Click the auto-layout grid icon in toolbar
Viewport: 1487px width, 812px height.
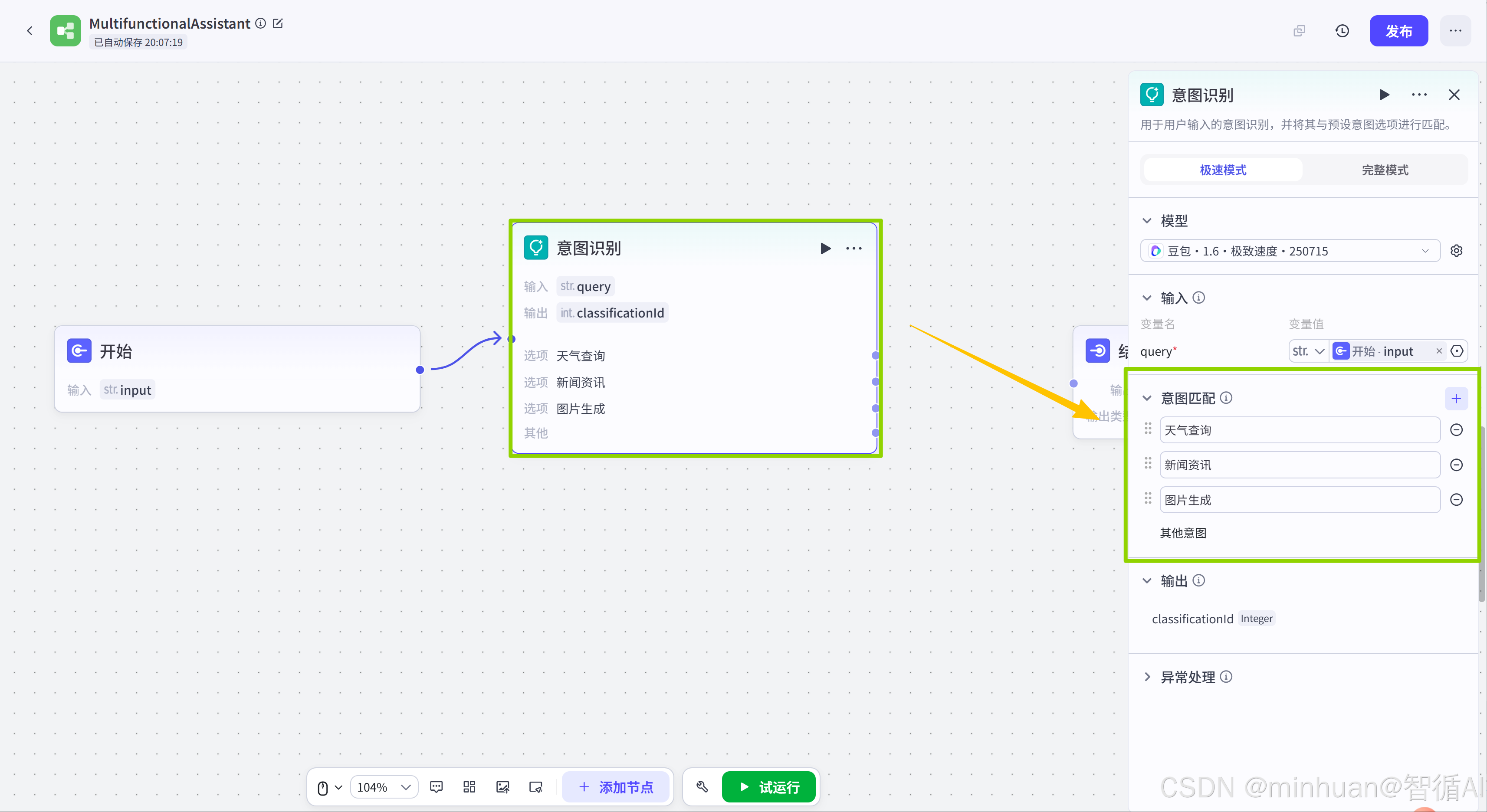pyautogui.click(x=469, y=787)
